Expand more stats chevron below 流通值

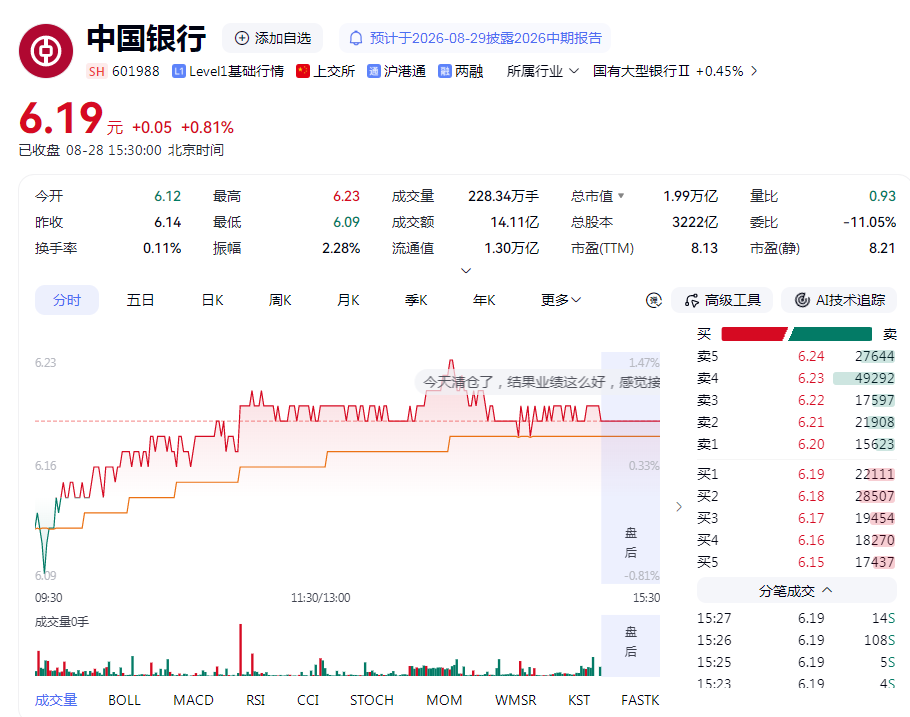[x=465, y=271]
